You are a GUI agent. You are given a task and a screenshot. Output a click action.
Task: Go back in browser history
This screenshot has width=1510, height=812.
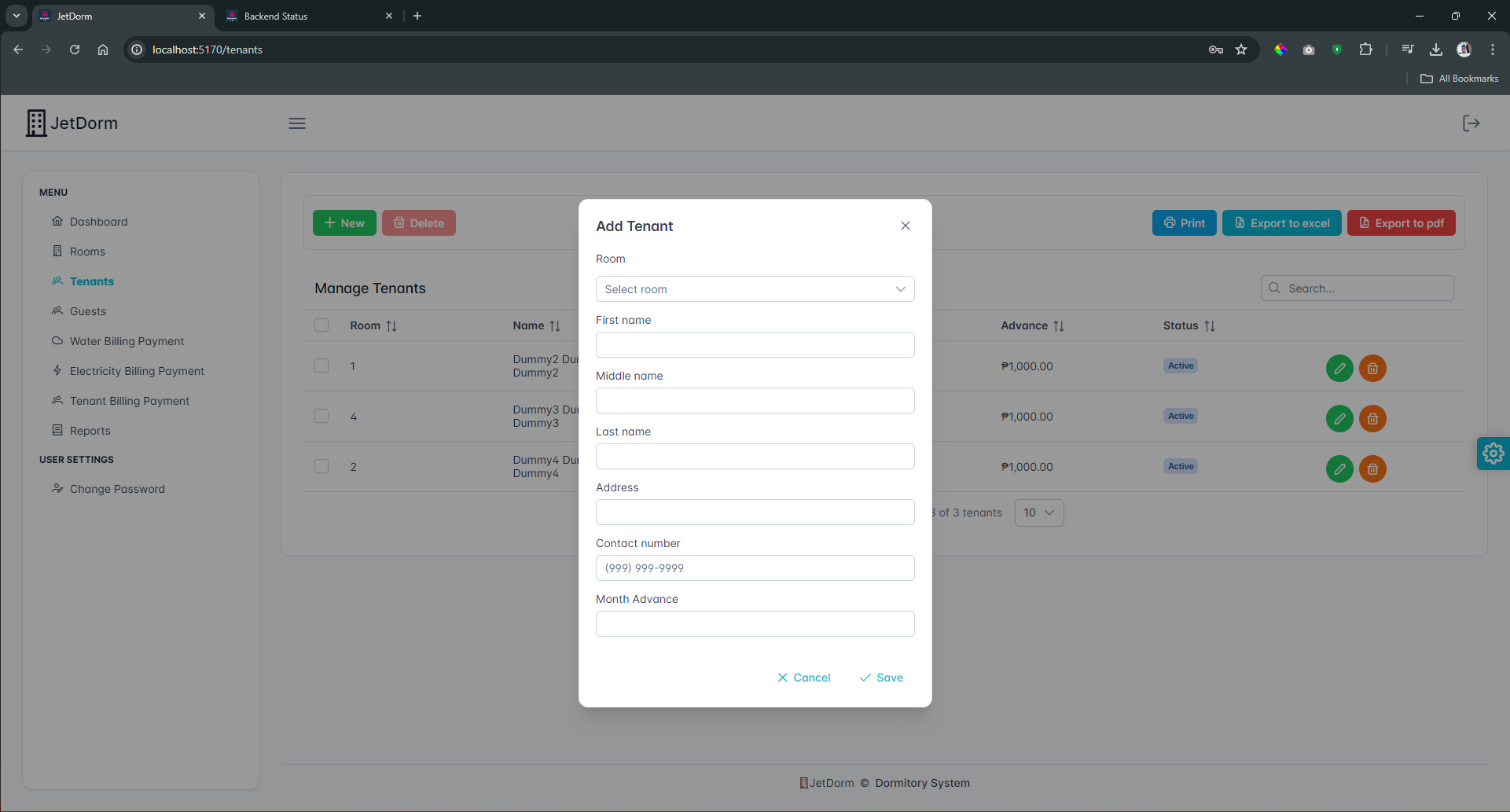[18, 50]
